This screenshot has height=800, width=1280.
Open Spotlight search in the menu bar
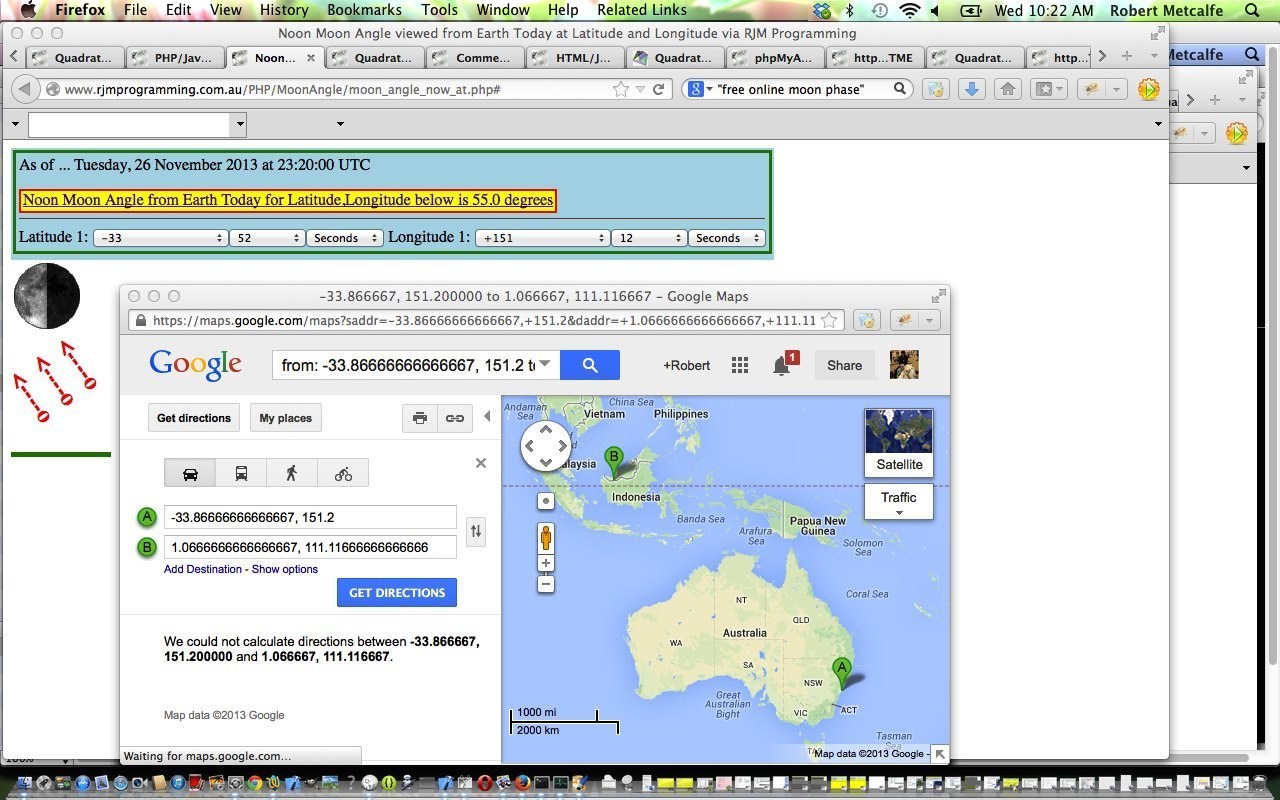(1253, 11)
